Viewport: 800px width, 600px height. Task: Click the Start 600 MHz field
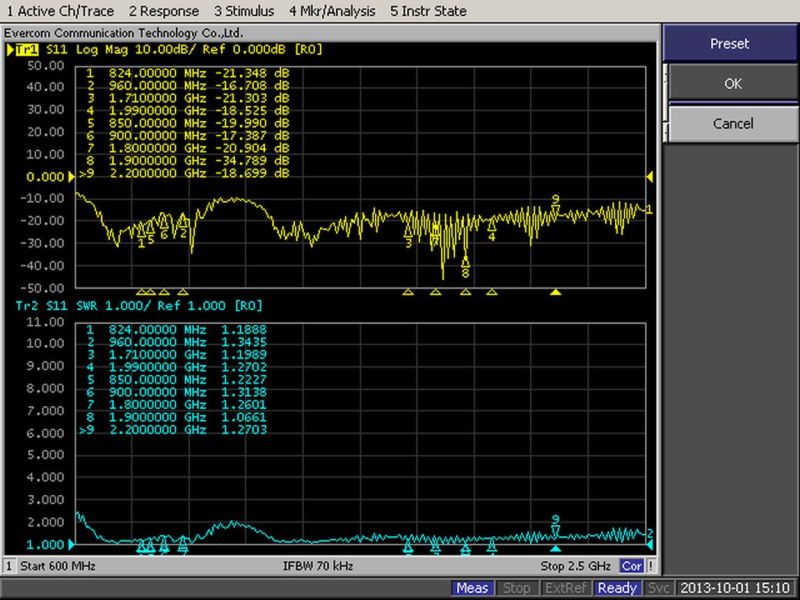(x=58, y=566)
